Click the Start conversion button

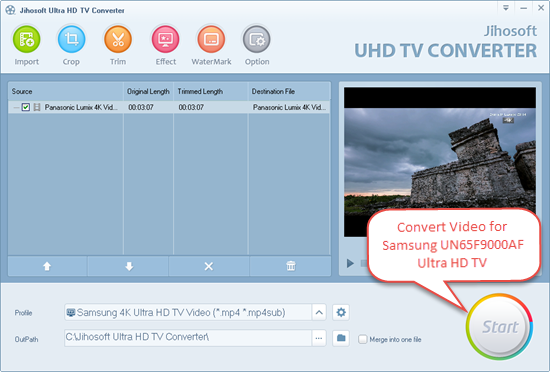click(x=499, y=327)
